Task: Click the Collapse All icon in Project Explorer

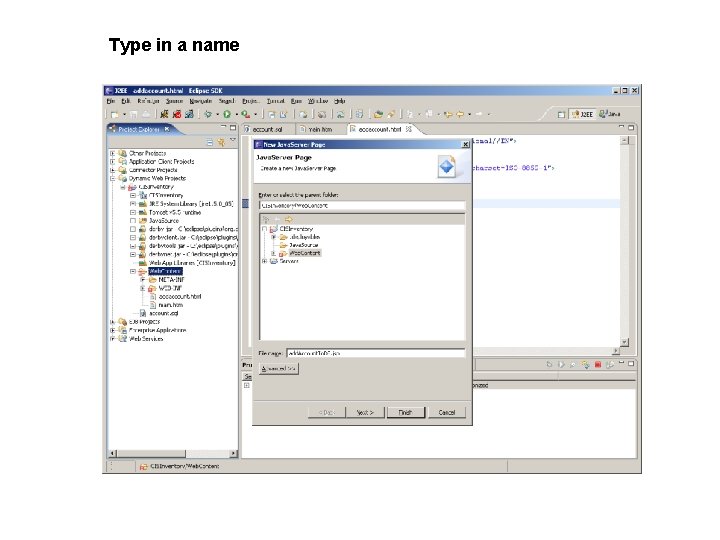Action: click(209, 142)
